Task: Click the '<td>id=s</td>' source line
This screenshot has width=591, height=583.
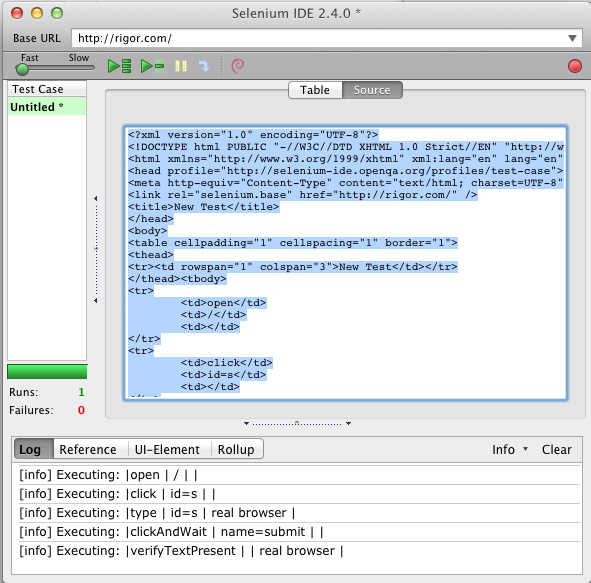Action: [x=224, y=375]
